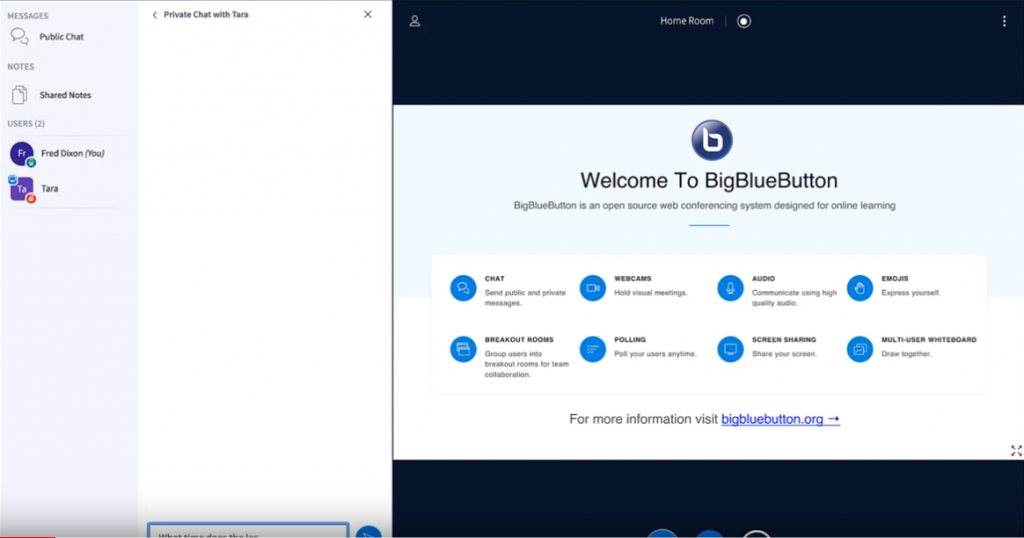
Task: Click the MESSAGES section header
Action: (x=28, y=16)
